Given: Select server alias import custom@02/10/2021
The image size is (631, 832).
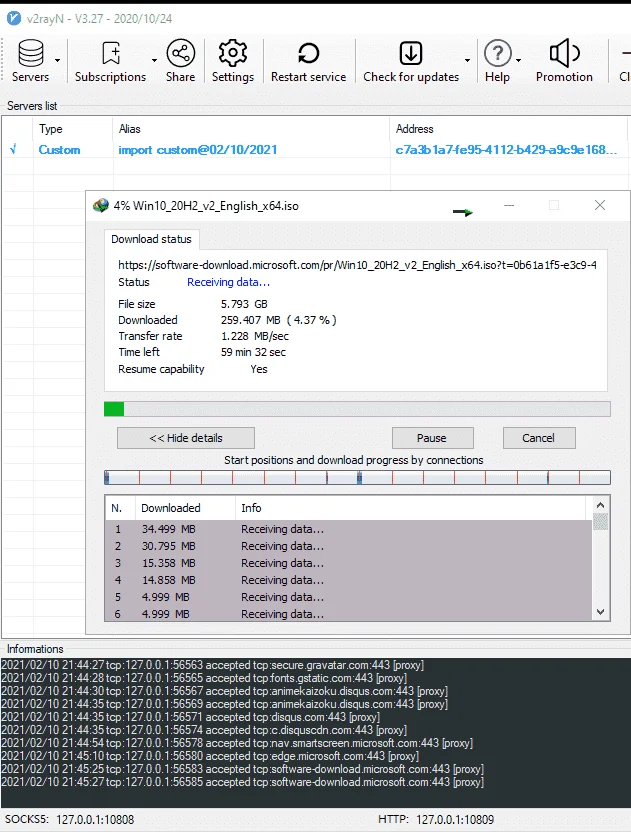Looking at the screenshot, I should pos(198,150).
